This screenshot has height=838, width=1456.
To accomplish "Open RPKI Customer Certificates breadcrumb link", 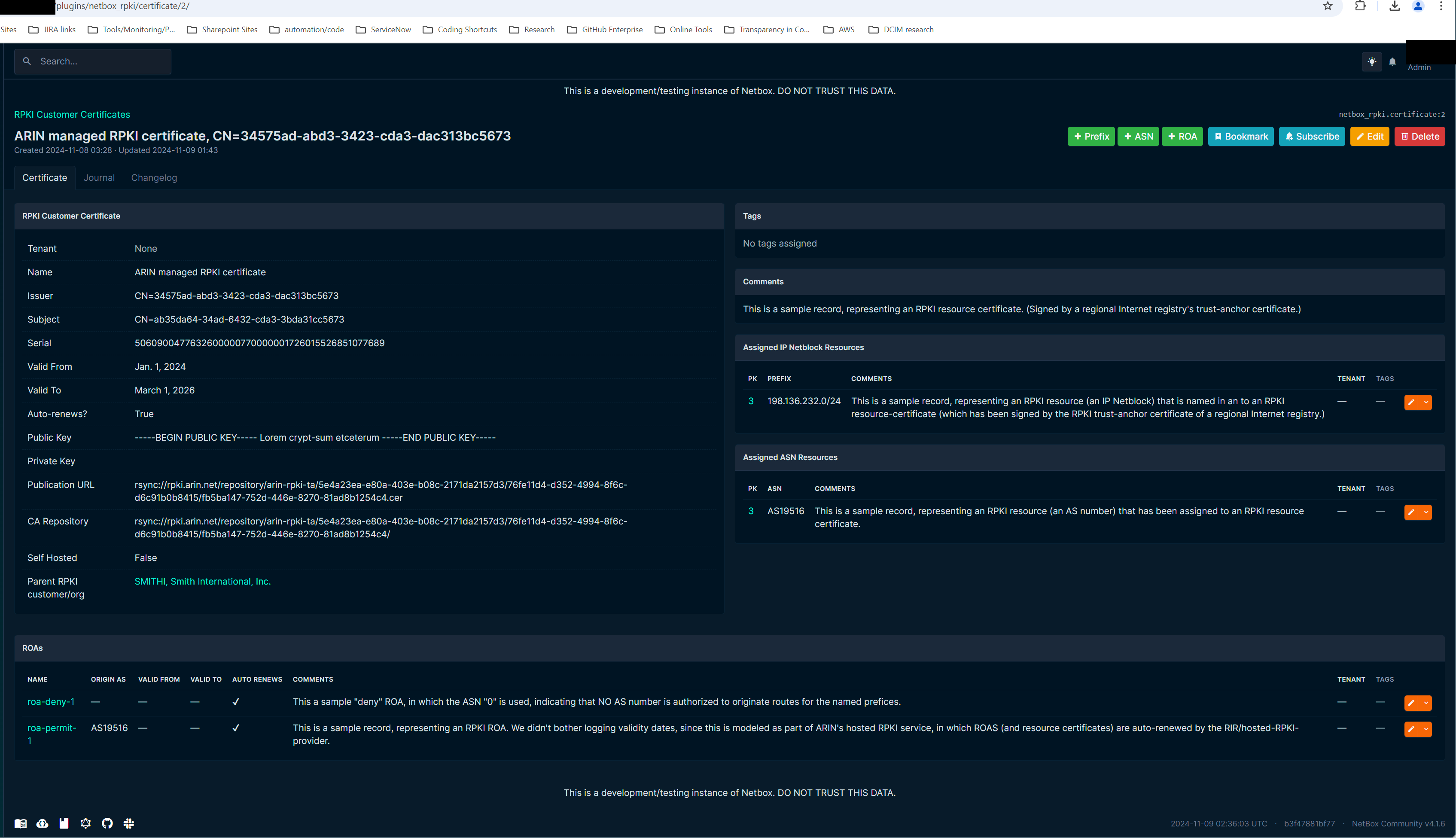I will tap(72, 115).
